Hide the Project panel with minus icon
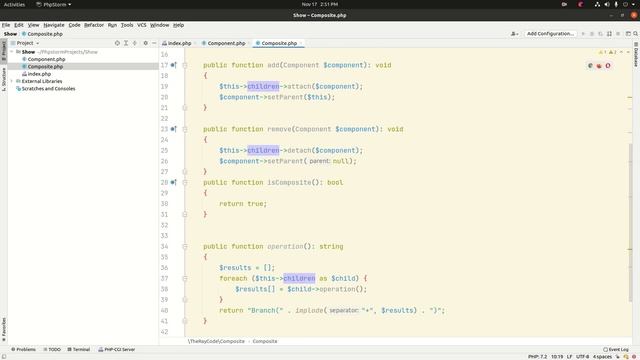Image resolution: width=640 pixels, height=360 pixels. pos(154,43)
